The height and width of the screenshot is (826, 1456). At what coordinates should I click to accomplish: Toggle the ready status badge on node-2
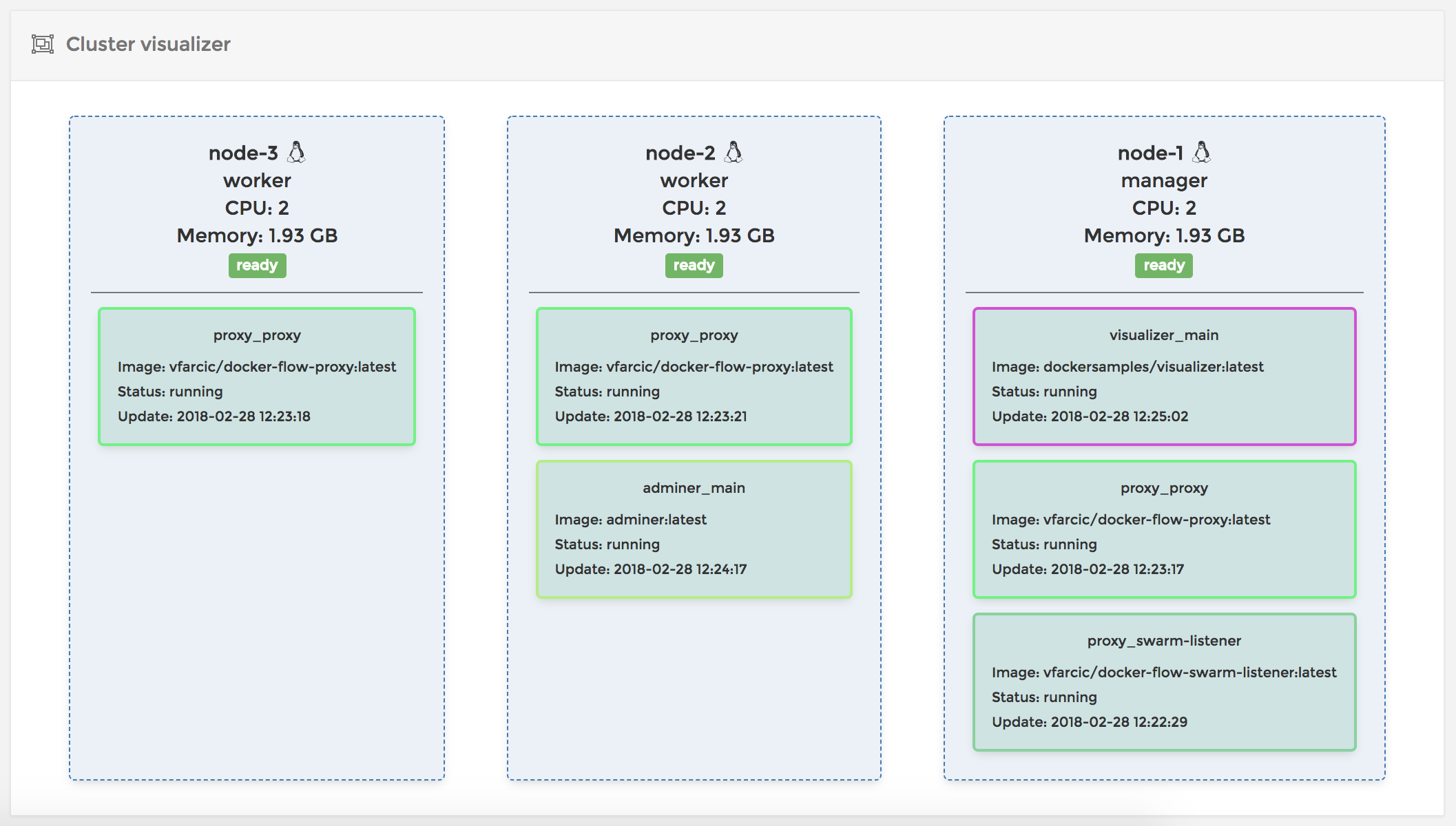point(694,265)
